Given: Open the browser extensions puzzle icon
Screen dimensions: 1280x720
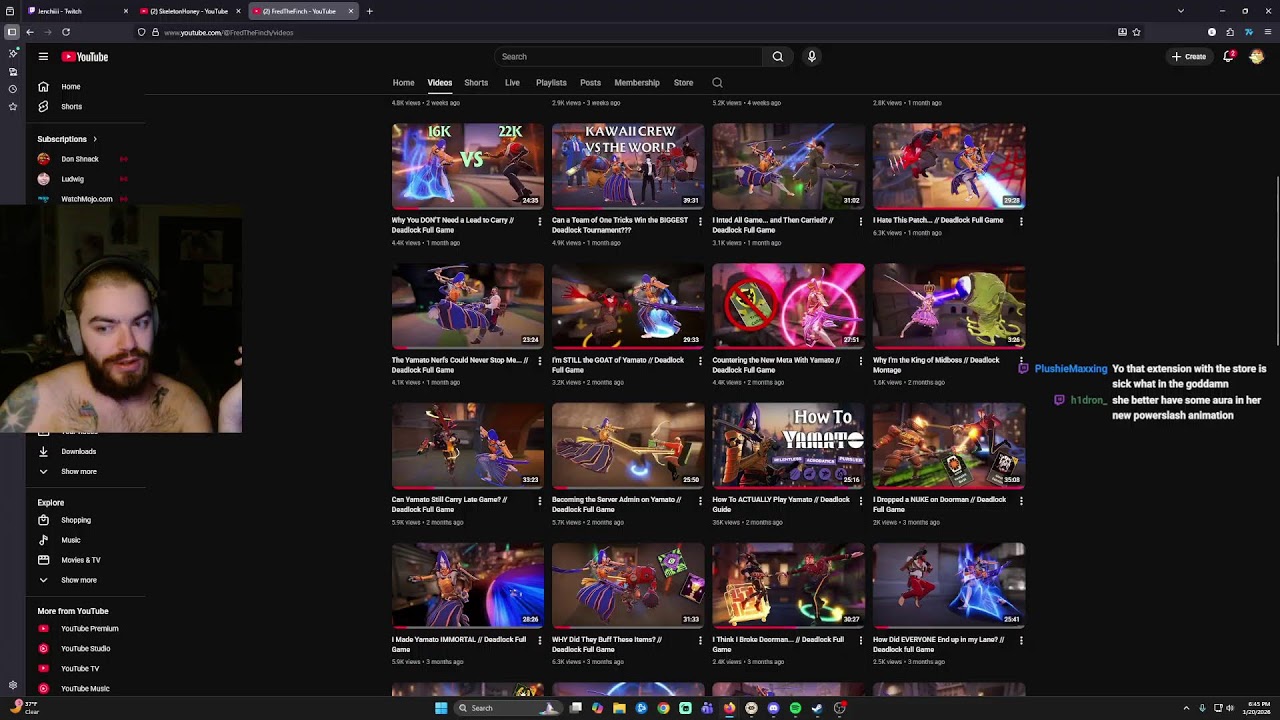Looking at the screenshot, I should coord(1230,32).
